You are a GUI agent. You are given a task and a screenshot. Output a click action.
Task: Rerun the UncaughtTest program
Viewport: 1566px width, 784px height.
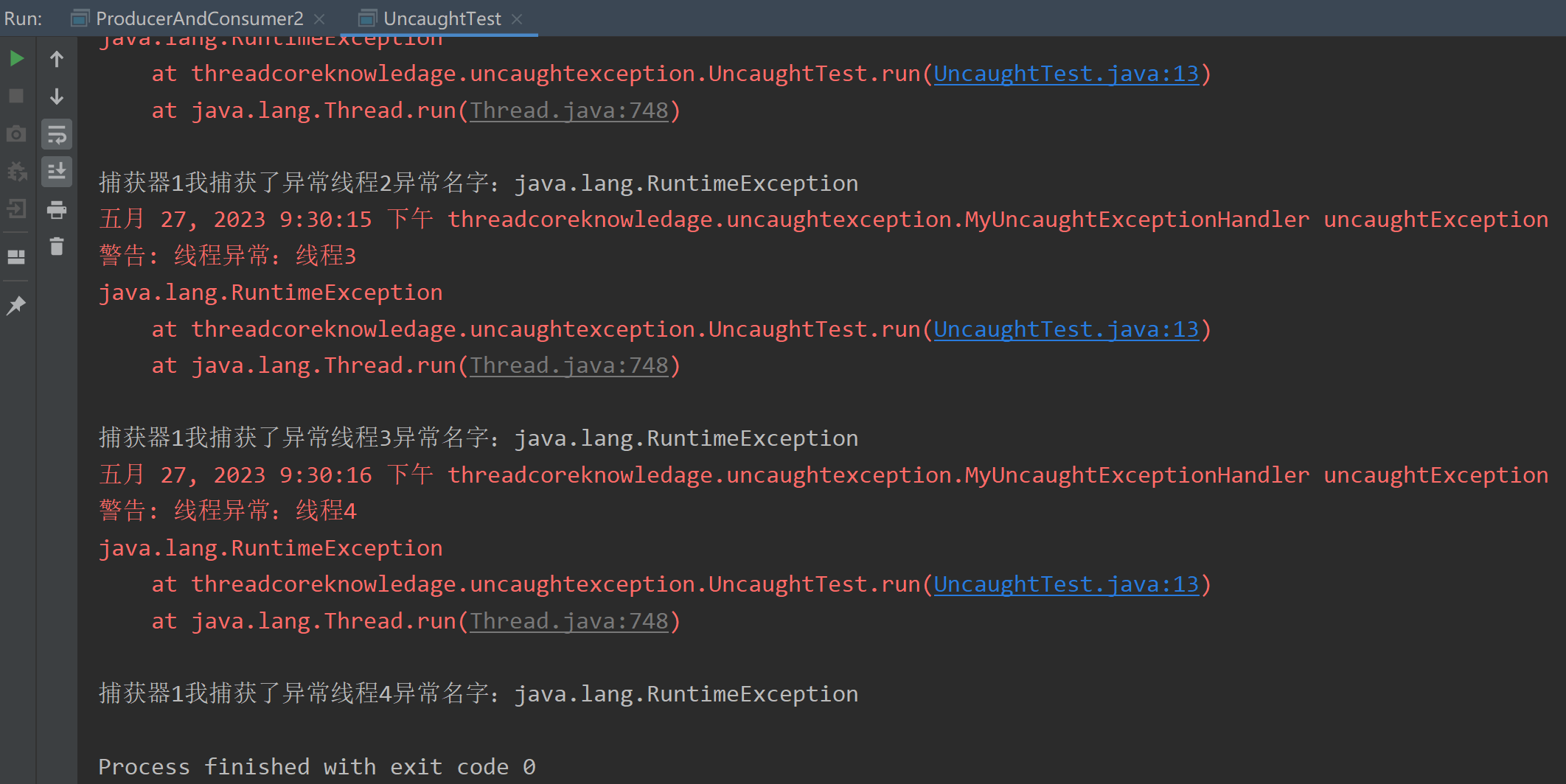pos(16,58)
